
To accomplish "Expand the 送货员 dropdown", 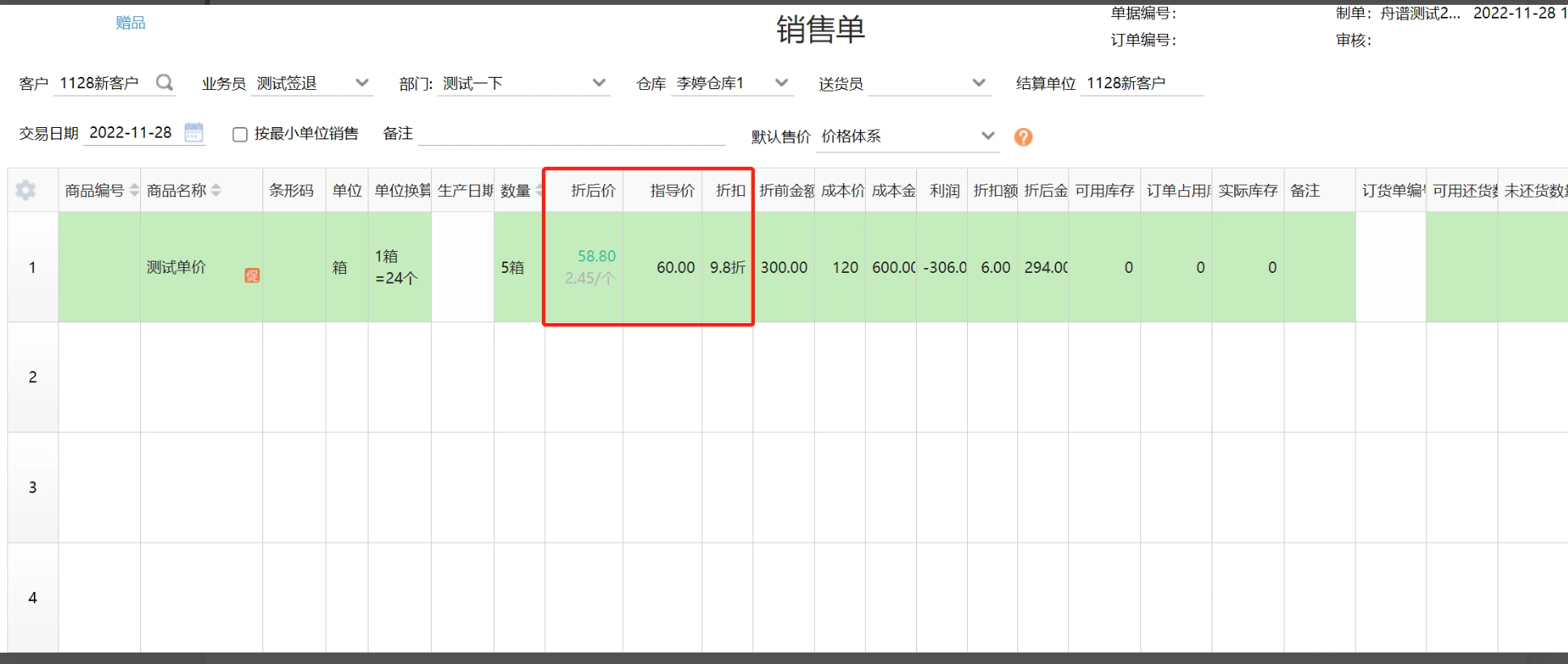I will coord(978,83).
